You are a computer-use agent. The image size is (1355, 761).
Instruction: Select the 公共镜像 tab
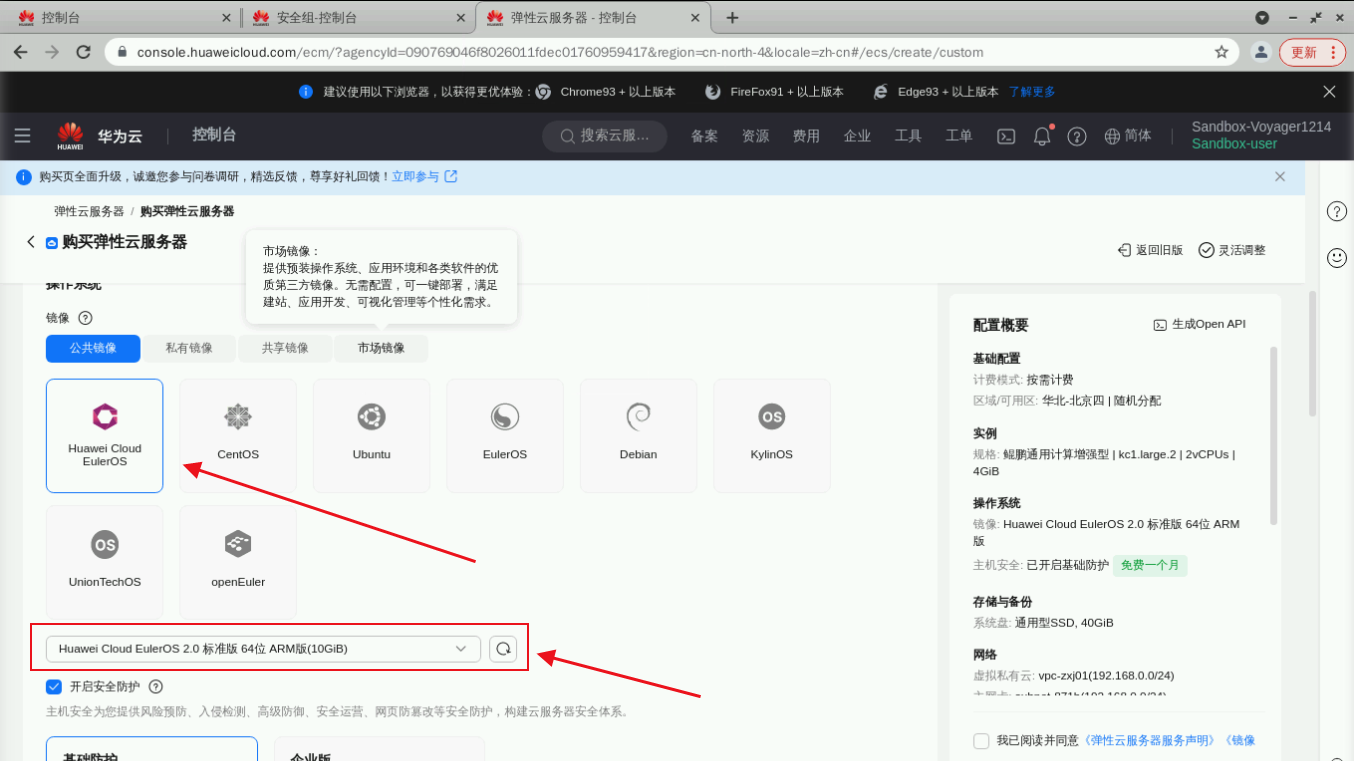click(93, 348)
